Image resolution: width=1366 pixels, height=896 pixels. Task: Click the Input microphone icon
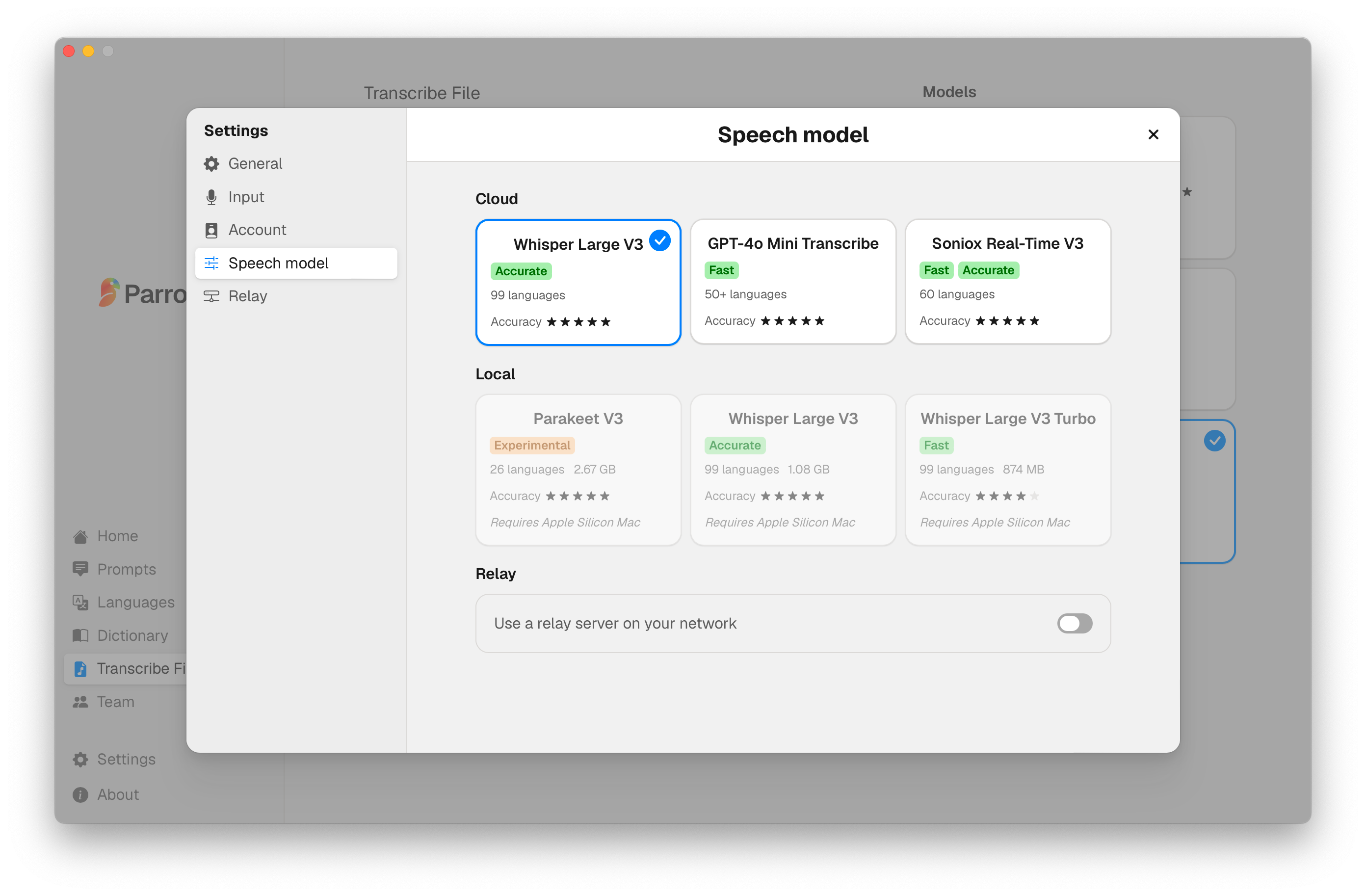[x=211, y=197]
